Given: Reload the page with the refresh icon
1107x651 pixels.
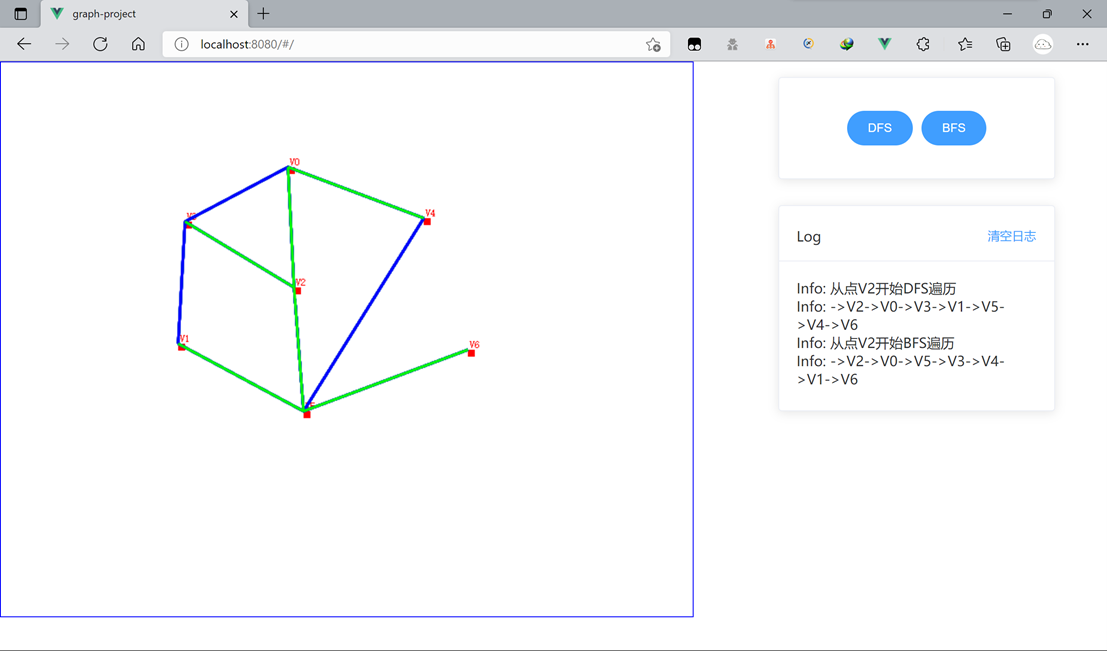Looking at the screenshot, I should coord(100,44).
